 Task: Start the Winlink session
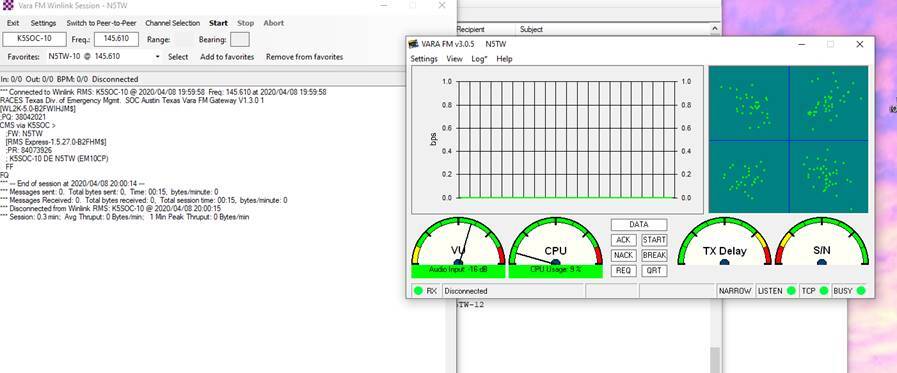point(218,23)
